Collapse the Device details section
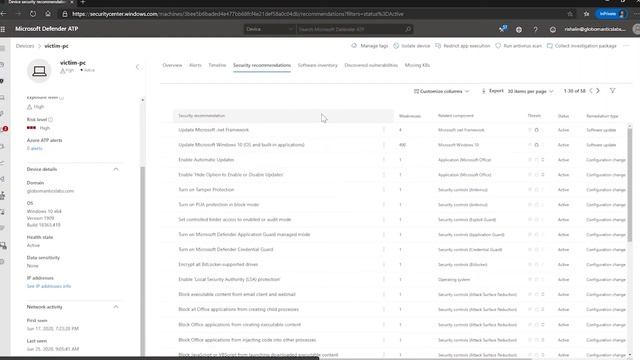 [x=116, y=169]
